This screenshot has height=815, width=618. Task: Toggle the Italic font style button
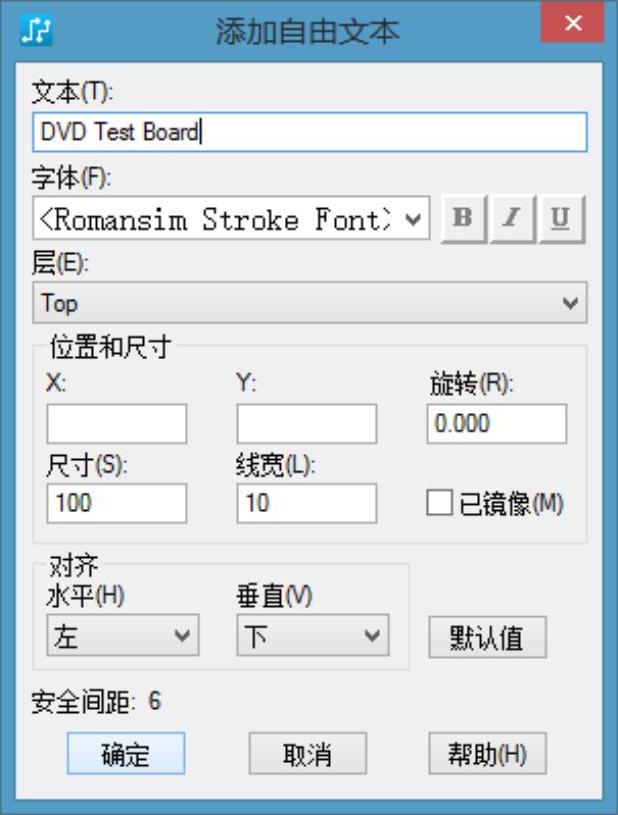(x=512, y=219)
